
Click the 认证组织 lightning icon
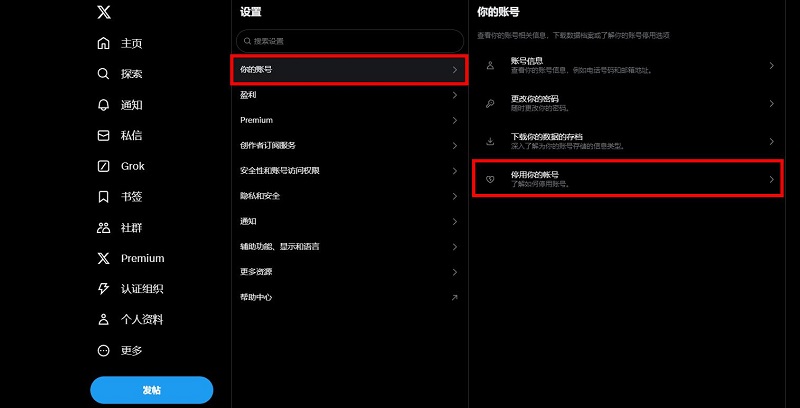click(x=104, y=289)
